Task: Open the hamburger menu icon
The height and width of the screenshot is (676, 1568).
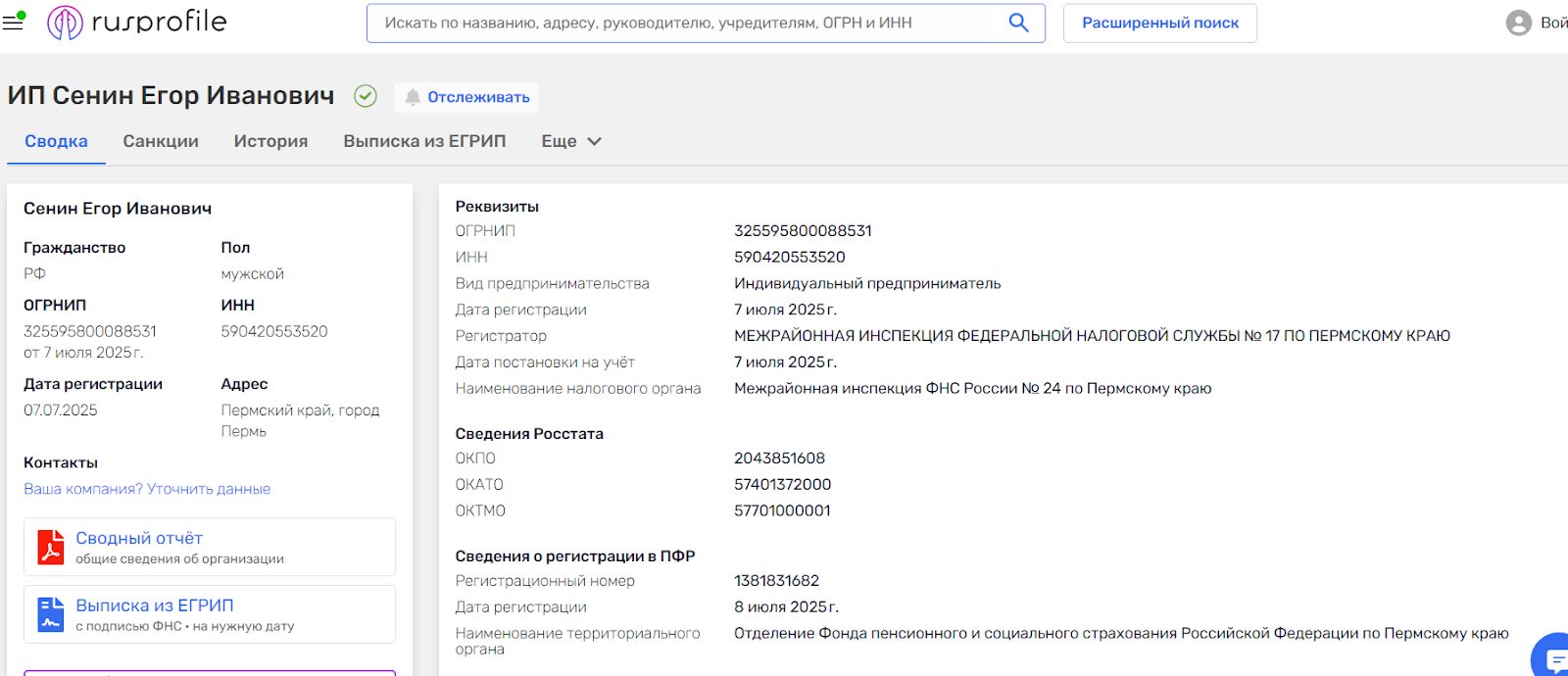Action: click(14, 22)
